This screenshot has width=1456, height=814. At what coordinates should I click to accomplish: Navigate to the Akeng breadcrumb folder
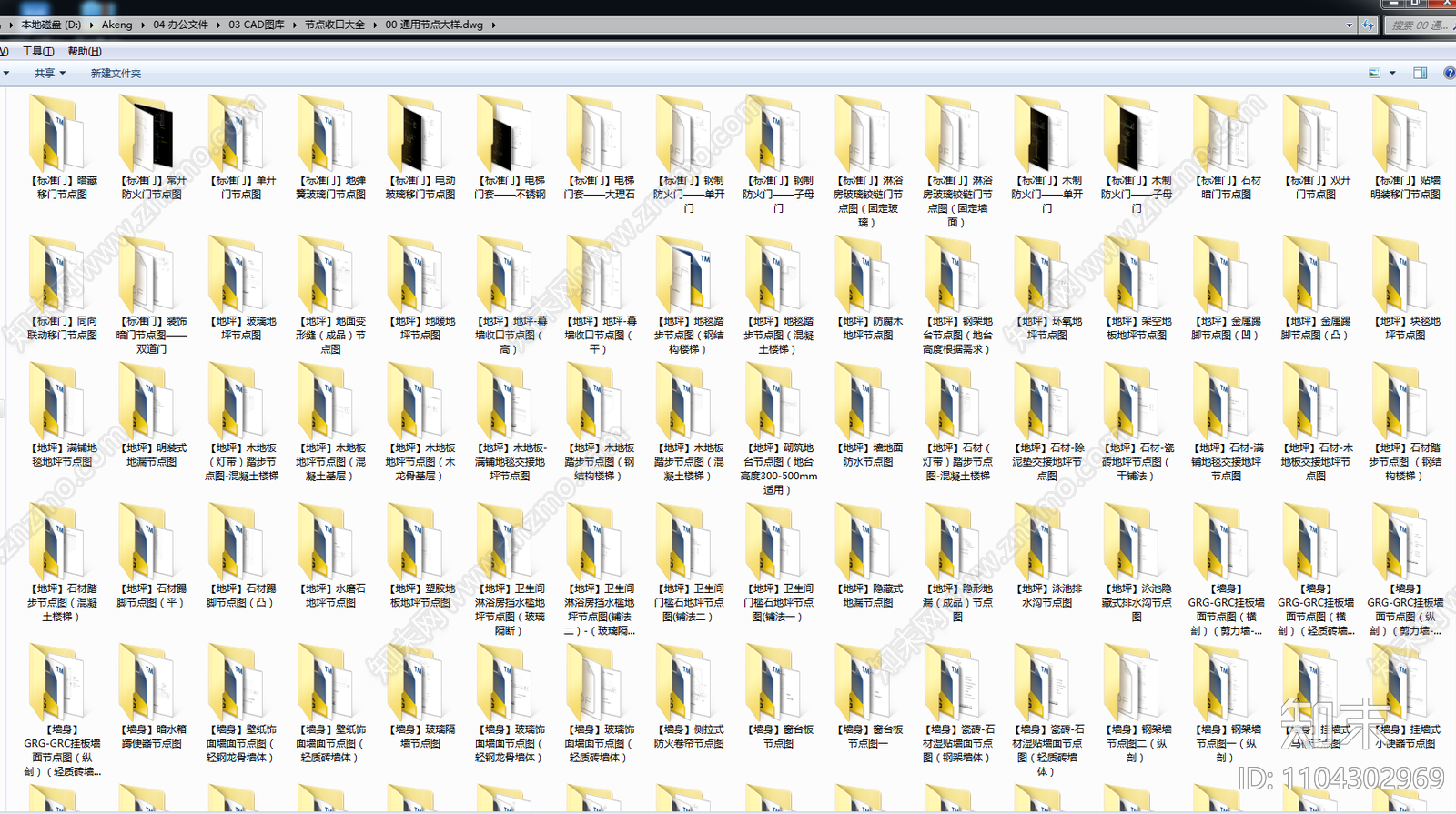click(116, 25)
